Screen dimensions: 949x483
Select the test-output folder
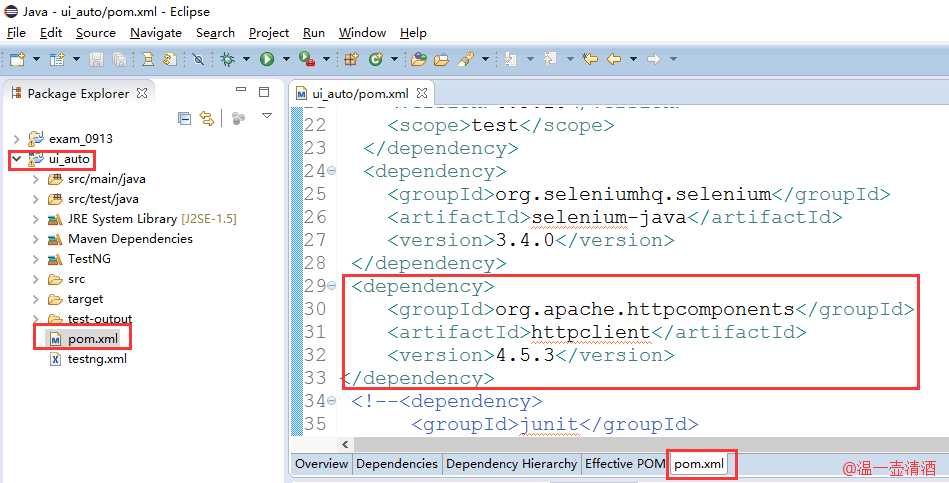point(99,318)
